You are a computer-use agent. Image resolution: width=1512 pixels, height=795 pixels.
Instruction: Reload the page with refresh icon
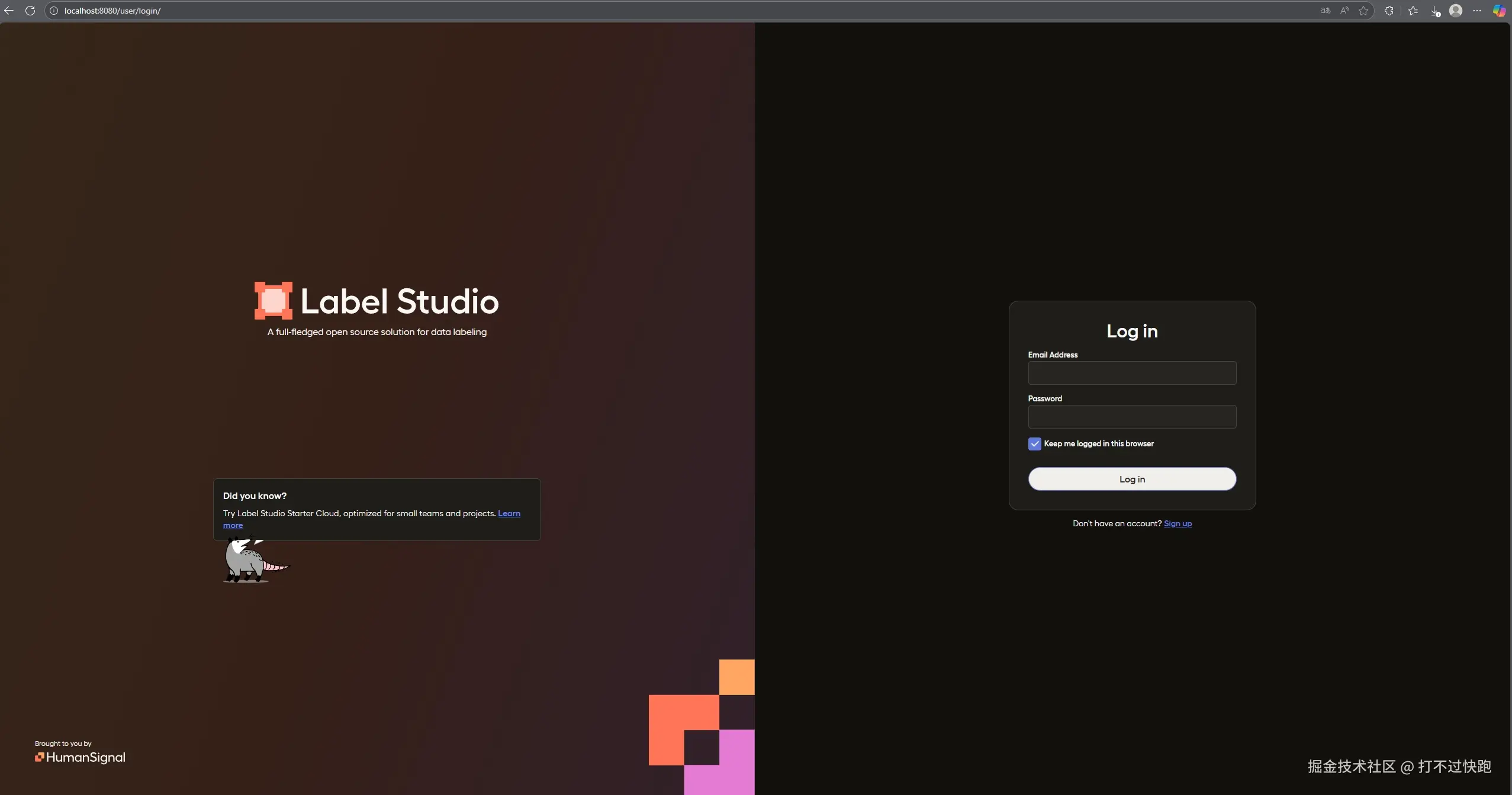[30, 11]
